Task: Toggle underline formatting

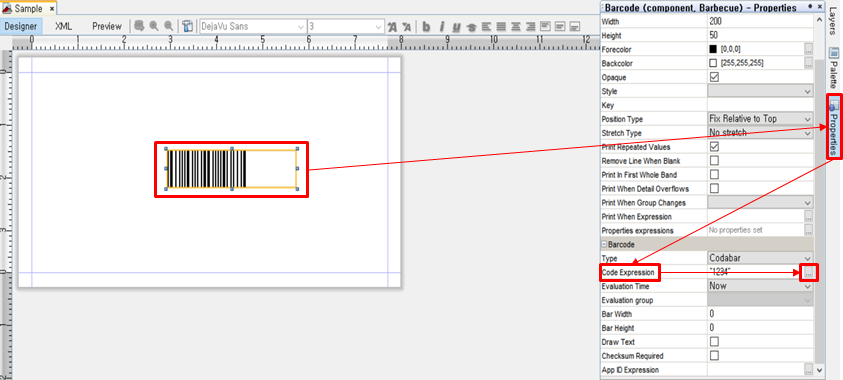Action: [456, 26]
